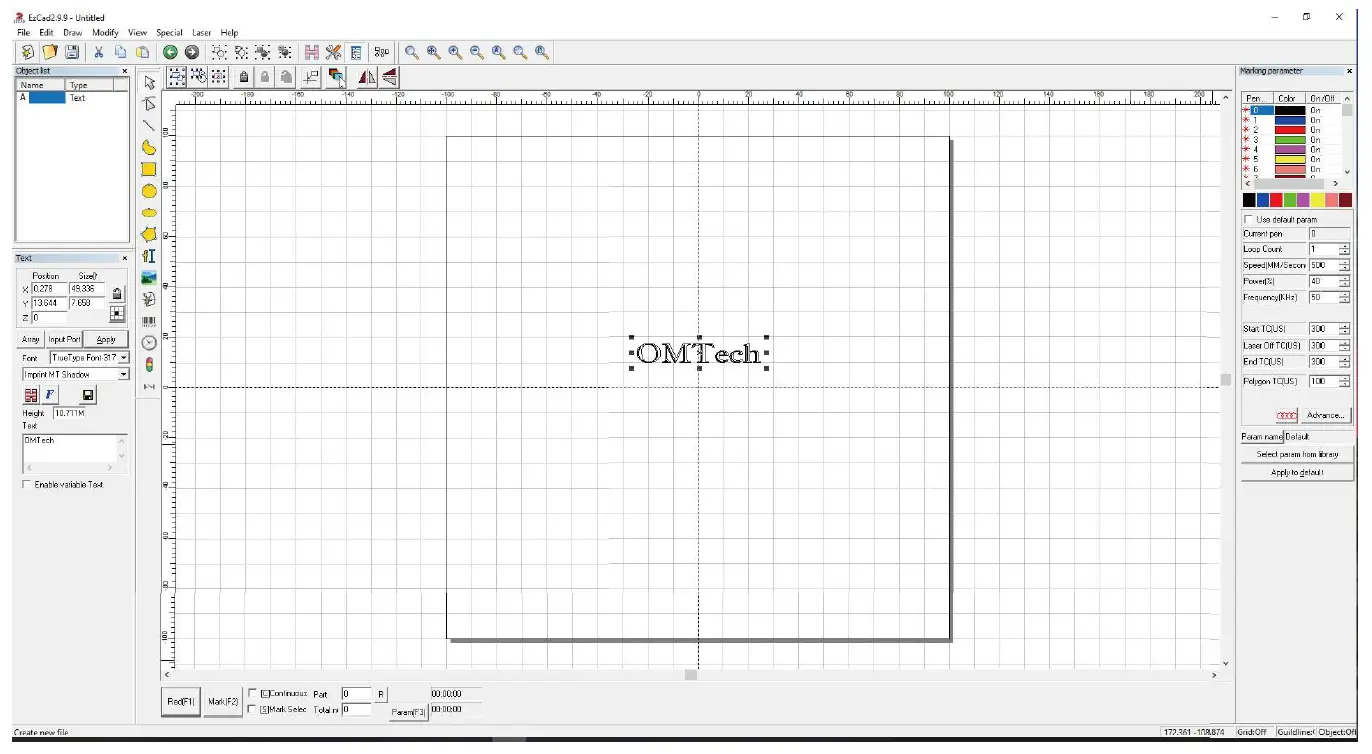Image resolution: width=1372 pixels, height=754 pixels.
Task: Tick the Use default param checkbox
Action: click(x=1248, y=219)
